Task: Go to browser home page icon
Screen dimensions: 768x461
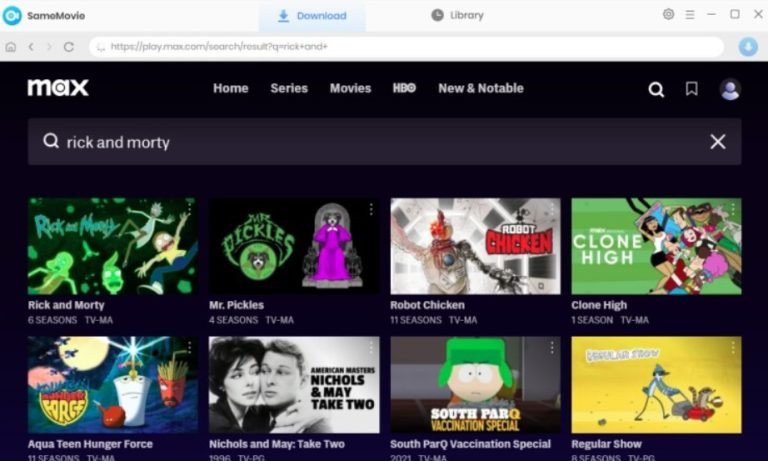Action: 11,47
